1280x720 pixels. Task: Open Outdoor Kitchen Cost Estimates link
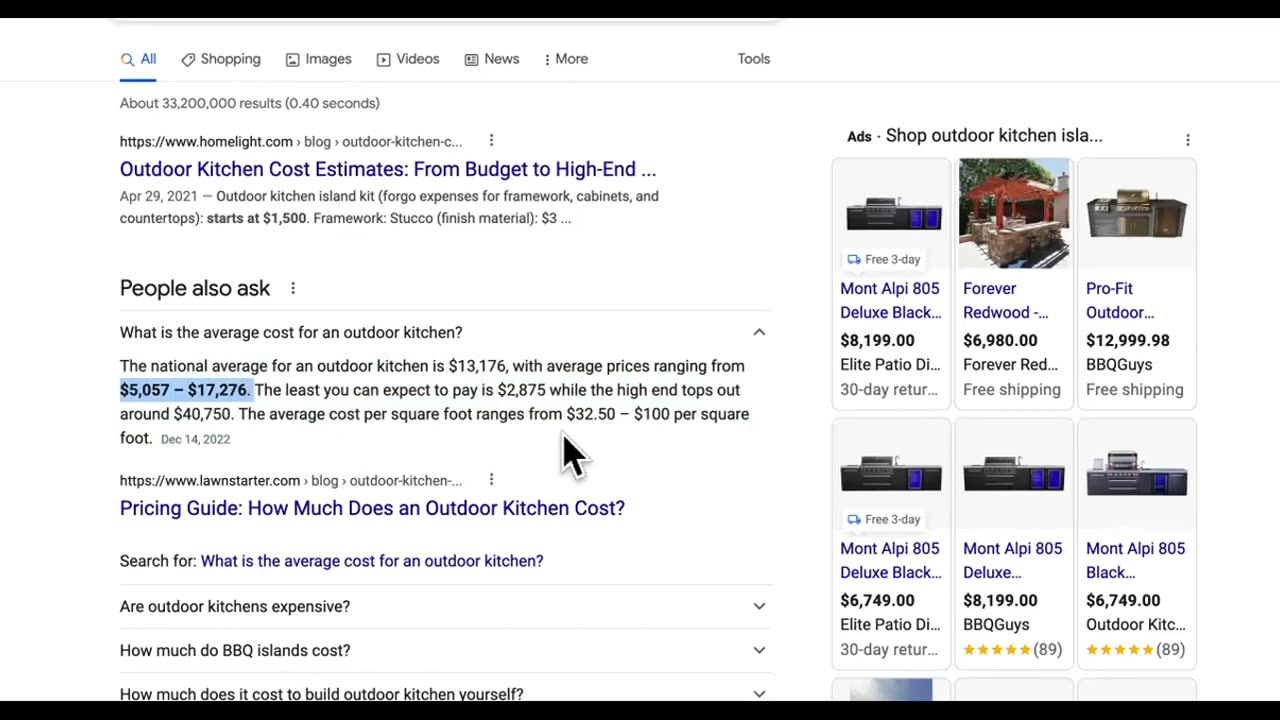coord(388,169)
